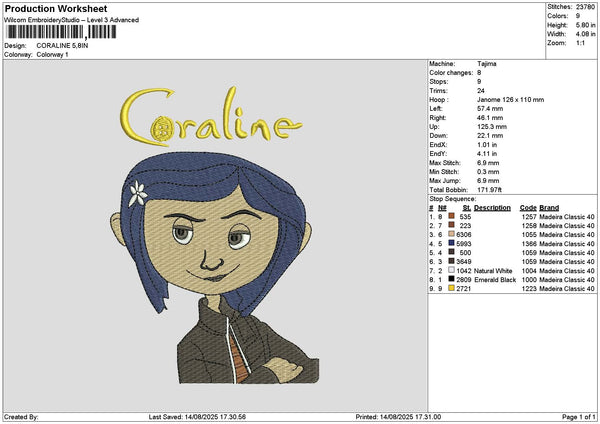Image resolution: width=600 pixels, height=424 pixels.
Task: Click the white flower hair clip
Action: coord(139,194)
